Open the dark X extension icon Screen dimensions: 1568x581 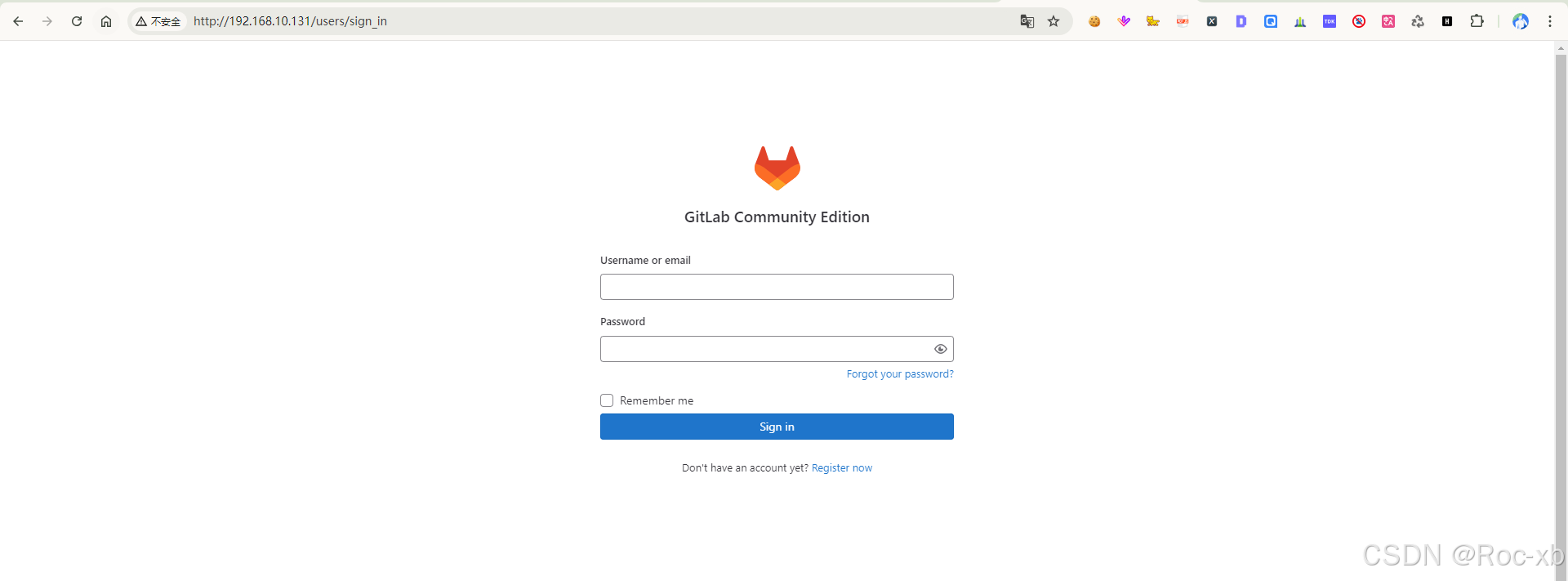(1212, 21)
